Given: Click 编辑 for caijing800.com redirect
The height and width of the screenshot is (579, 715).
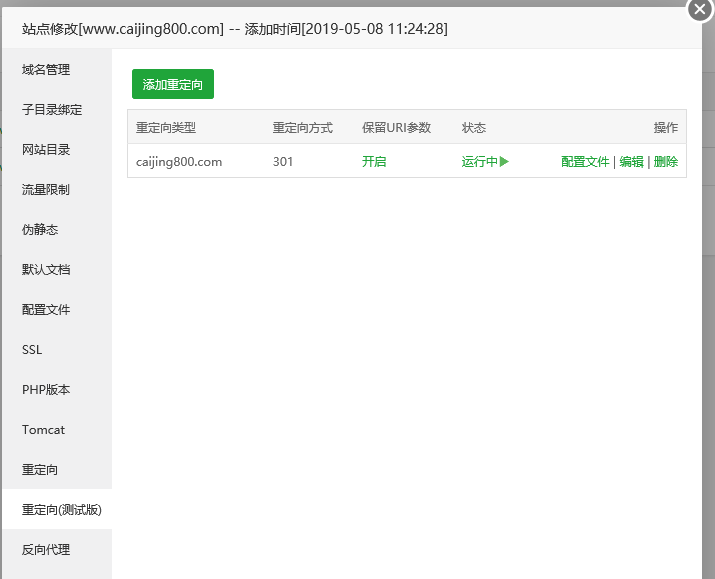Looking at the screenshot, I should tap(631, 161).
